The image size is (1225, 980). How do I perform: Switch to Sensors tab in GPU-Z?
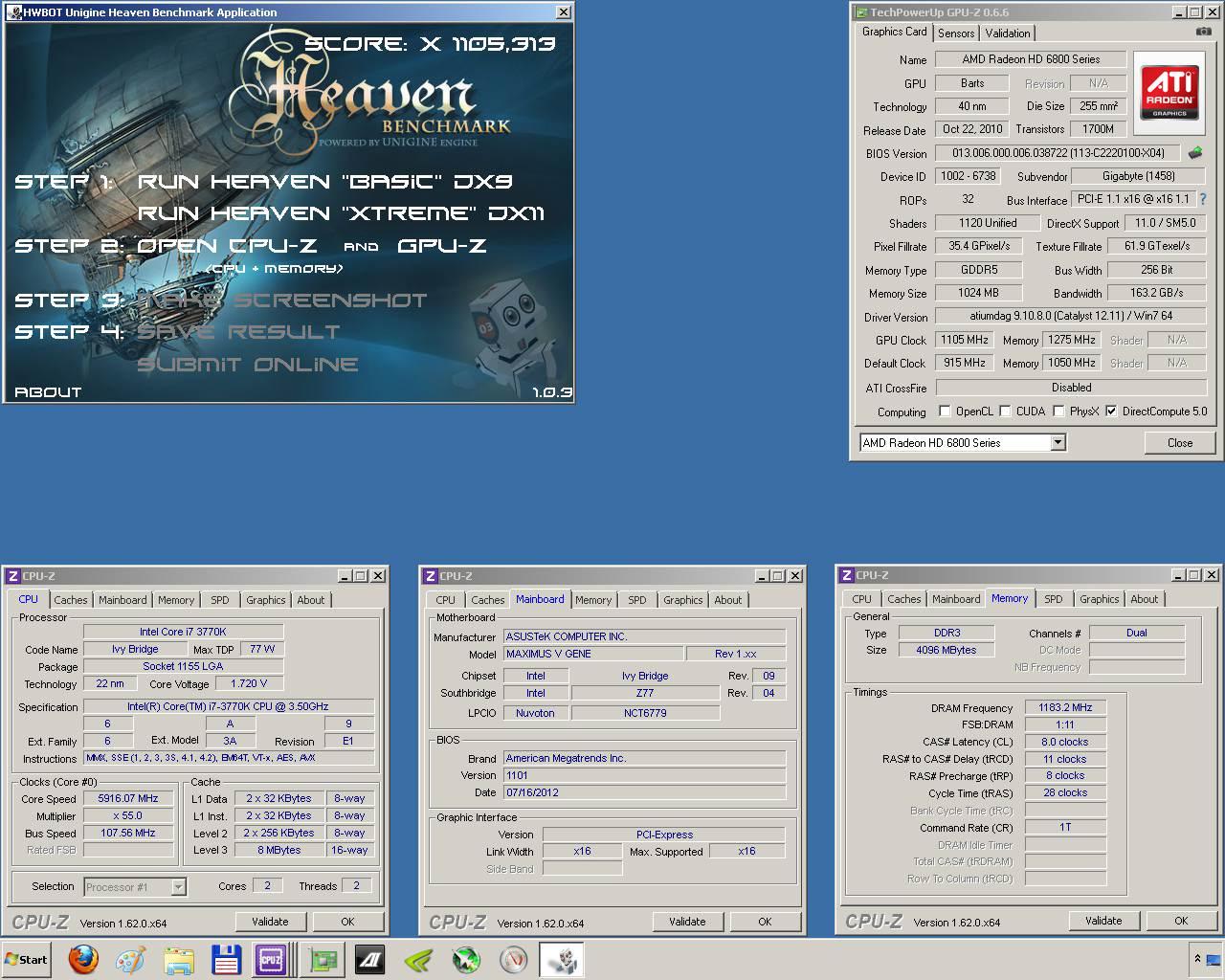(956, 33)
